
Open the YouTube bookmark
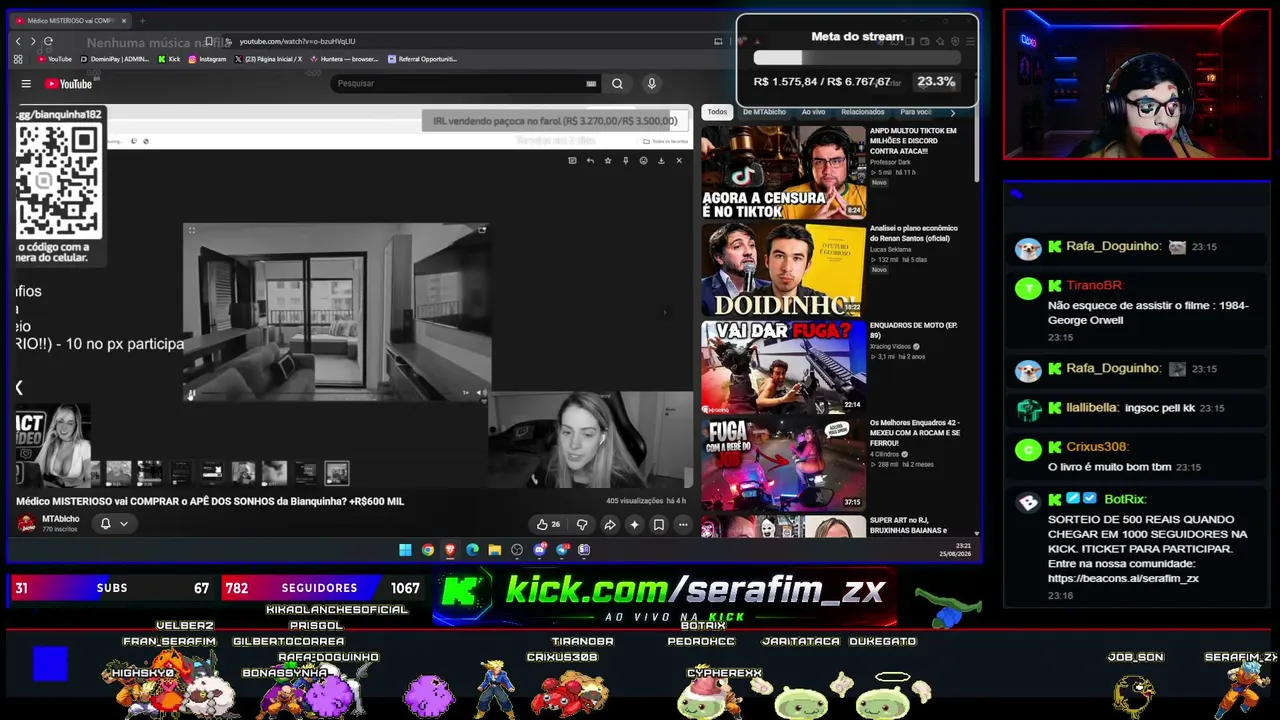tap(55, 59)
